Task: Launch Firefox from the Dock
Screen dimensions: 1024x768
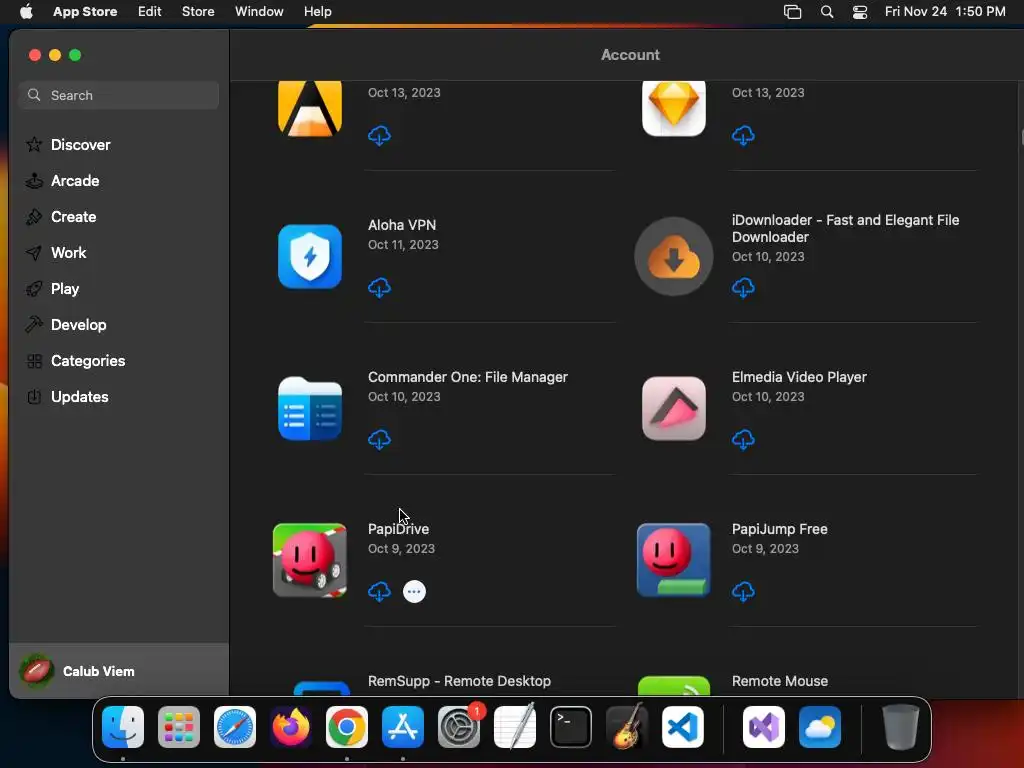Action: pos(291,727)
